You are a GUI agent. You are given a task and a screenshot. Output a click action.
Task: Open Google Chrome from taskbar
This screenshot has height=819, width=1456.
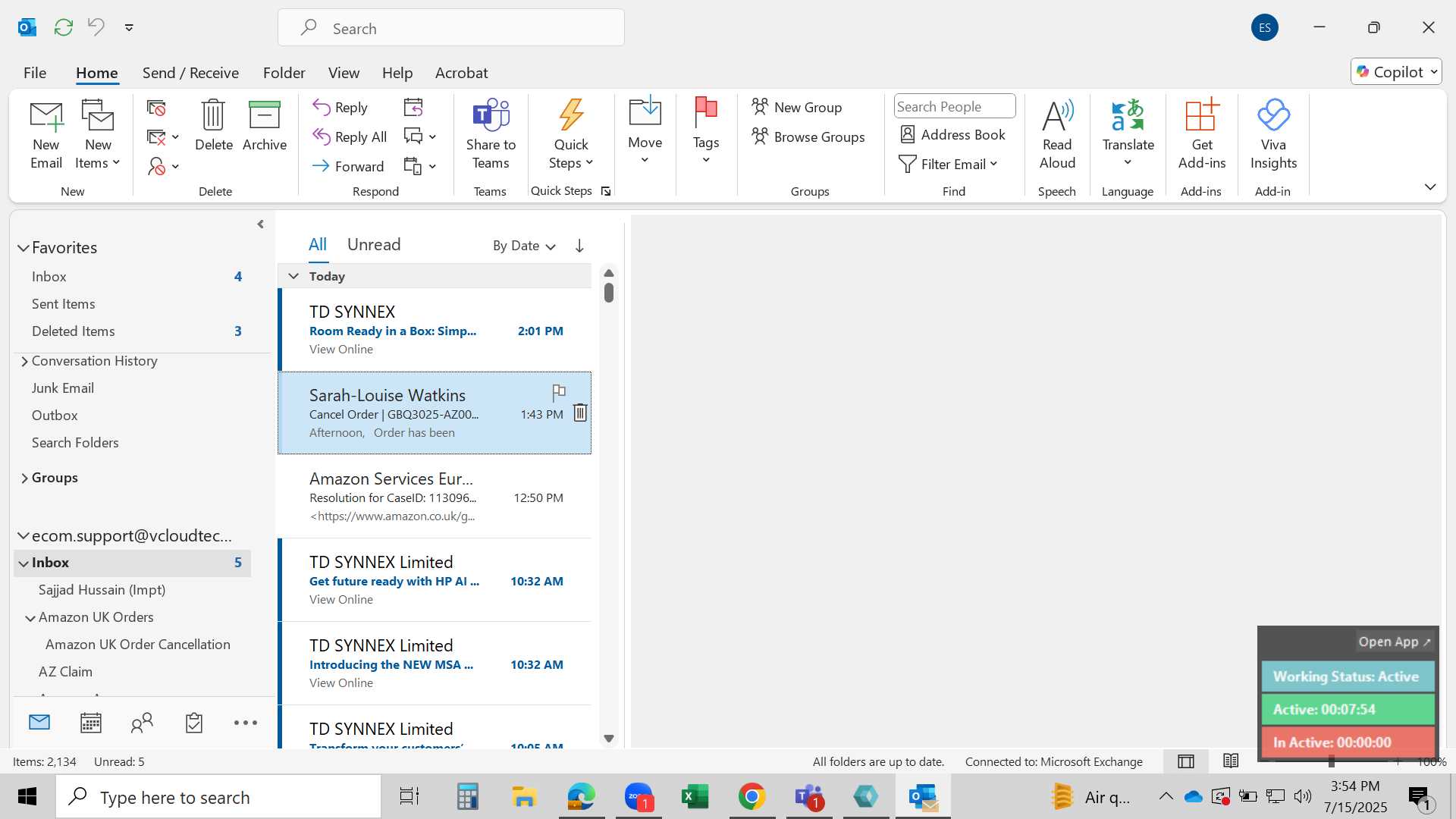[752, 797]
